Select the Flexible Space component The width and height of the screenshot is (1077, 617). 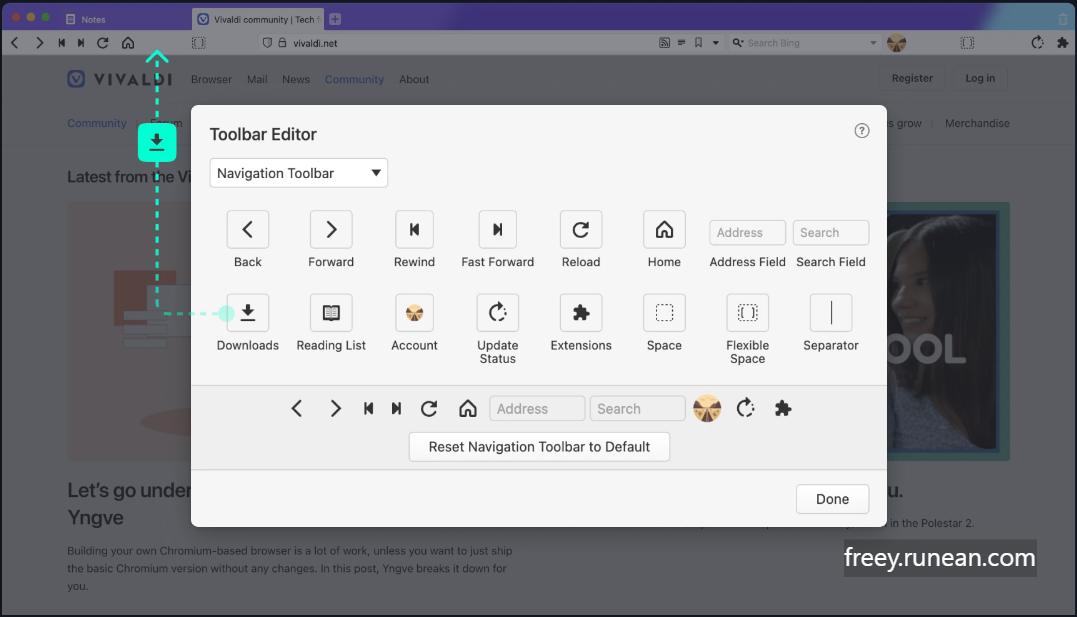tap(747, 313)
